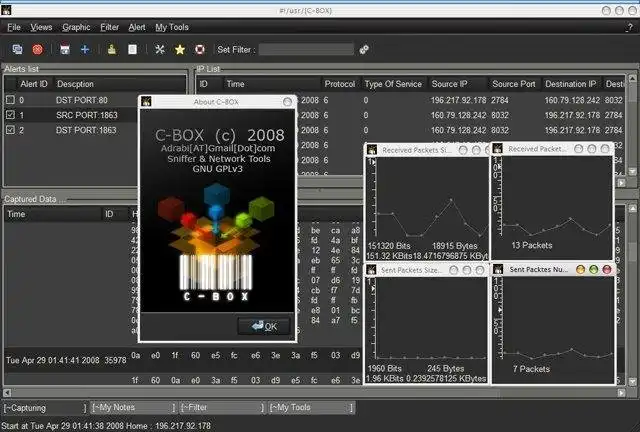This screenshot has height=432, width=640.
Task: Click IP List horizontal scrollbar right arrow
Action: point(621,183)
